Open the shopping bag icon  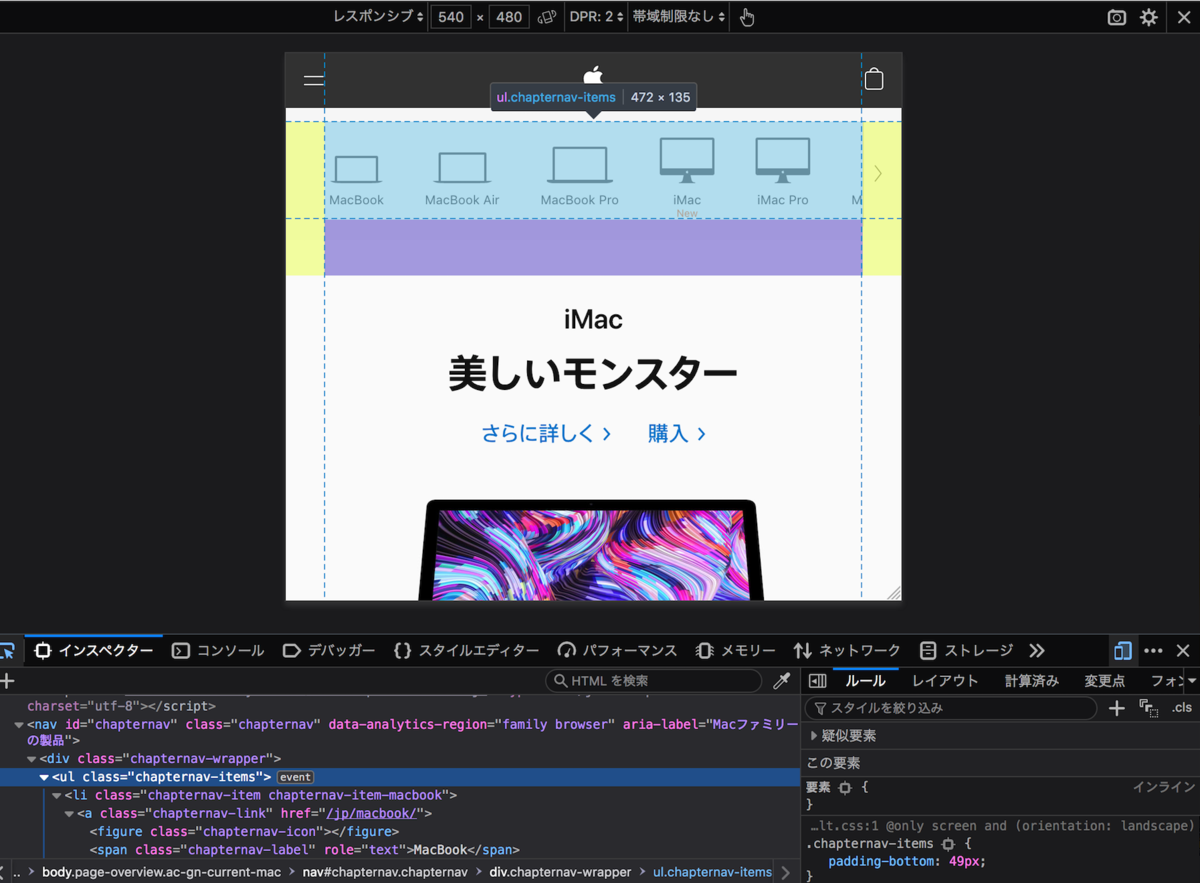tap(874, 79)
